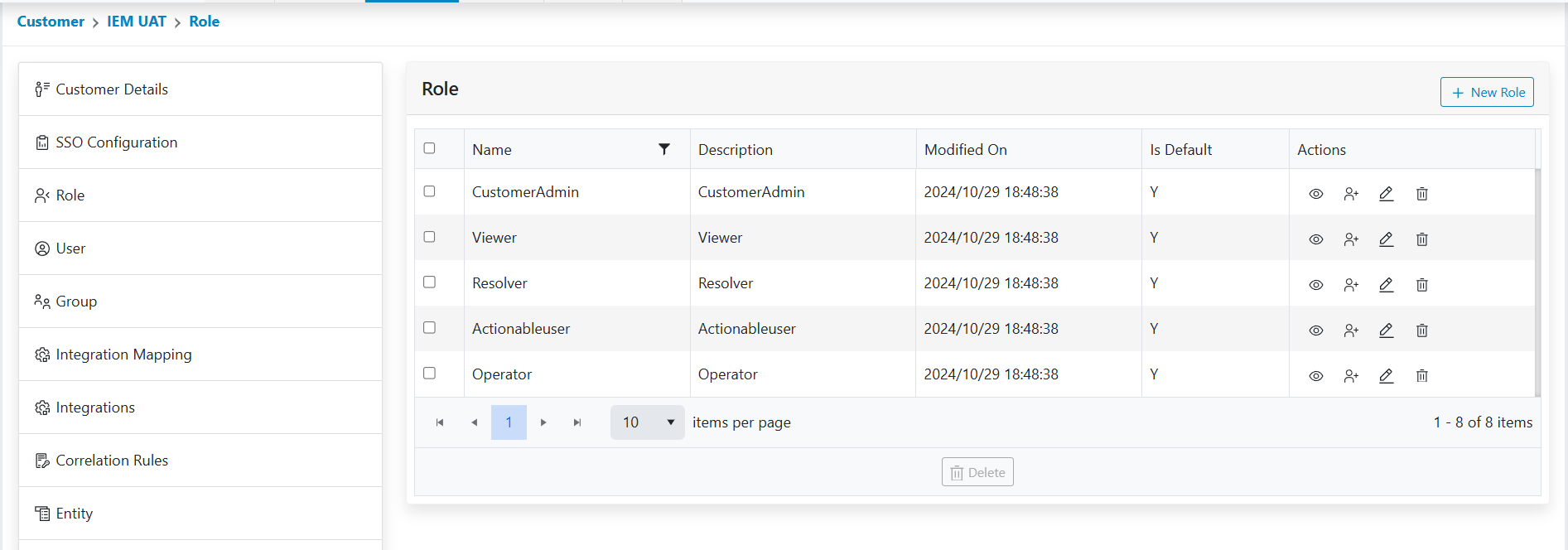Open SSO Configuration in the sidebar

coord(116,142)
